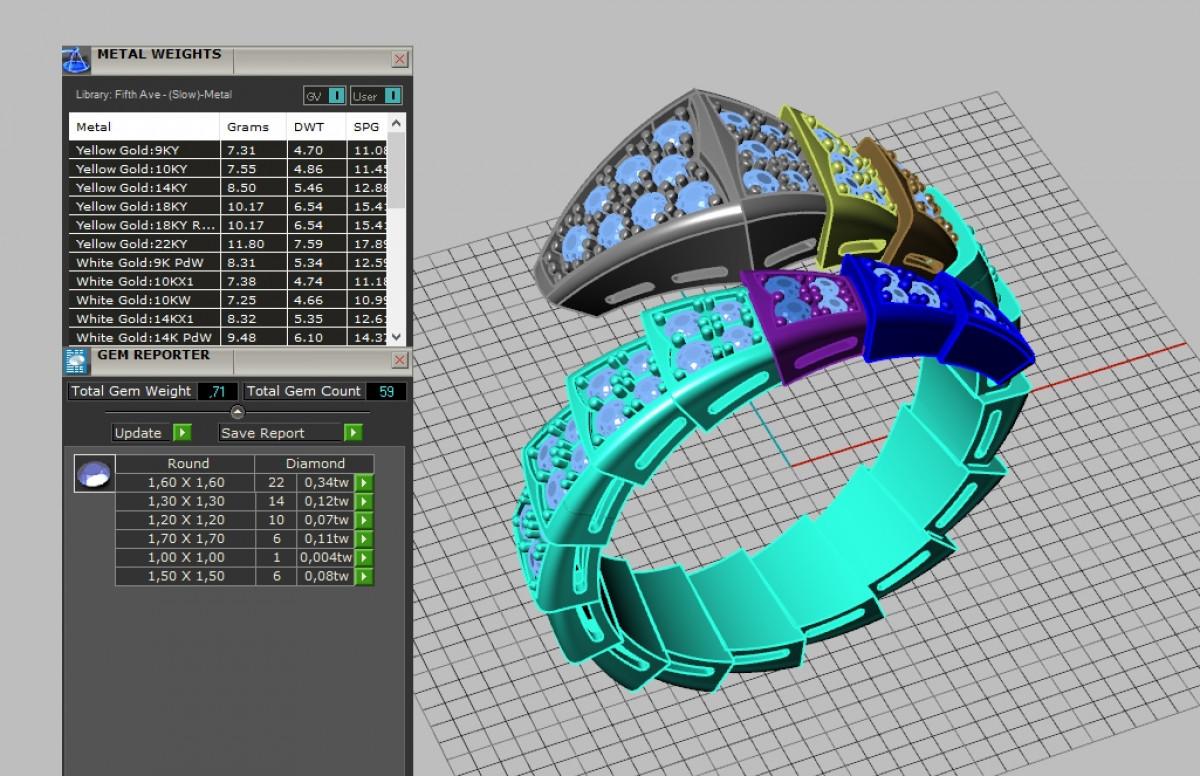Screen dimensions: 1200x776
Task: Click green arrow for 1,30 X 1,30 row
Action: pyautogui.click(x=364, y=502)
